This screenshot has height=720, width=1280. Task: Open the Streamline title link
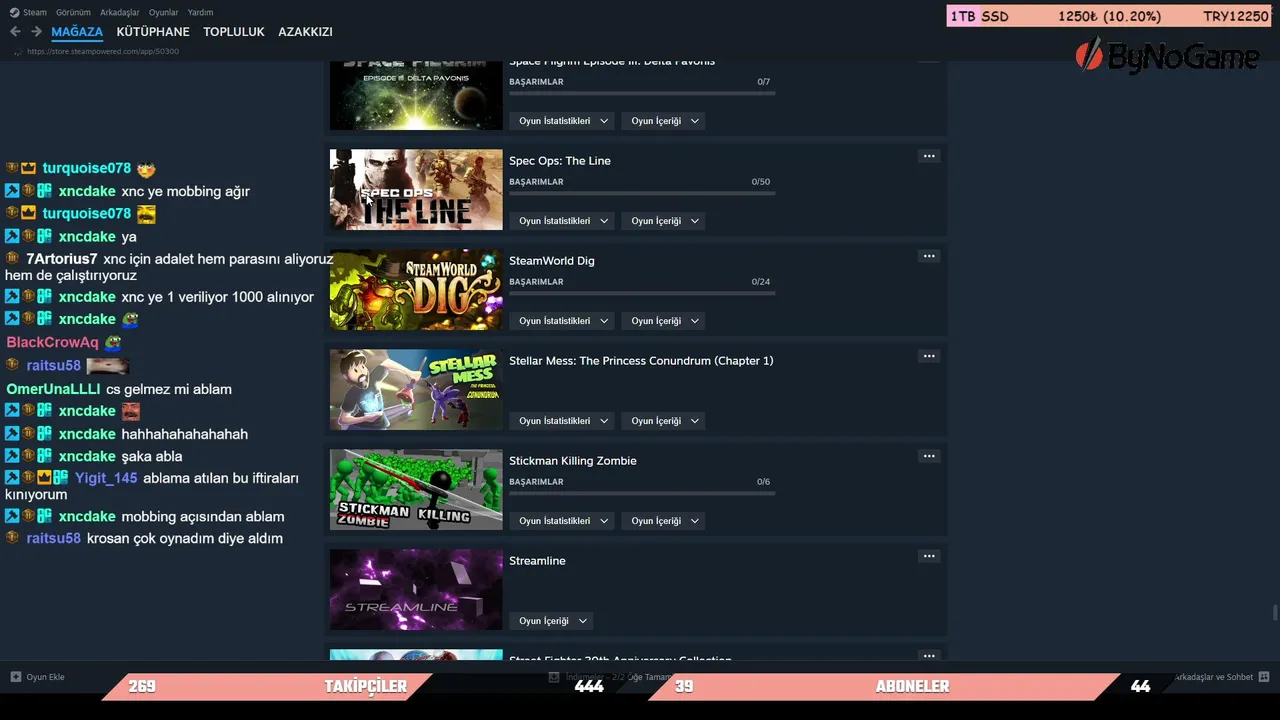pos(537,561)
